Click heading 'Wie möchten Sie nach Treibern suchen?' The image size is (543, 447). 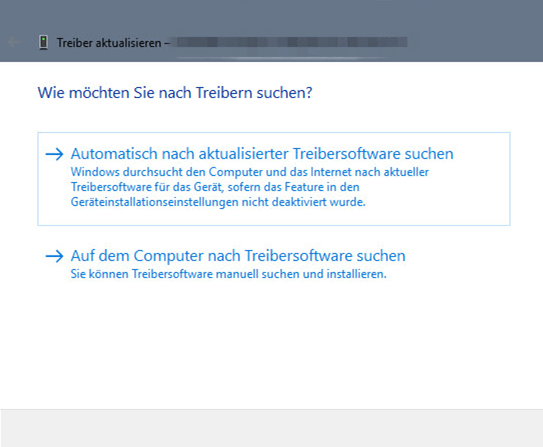point(175,93)
